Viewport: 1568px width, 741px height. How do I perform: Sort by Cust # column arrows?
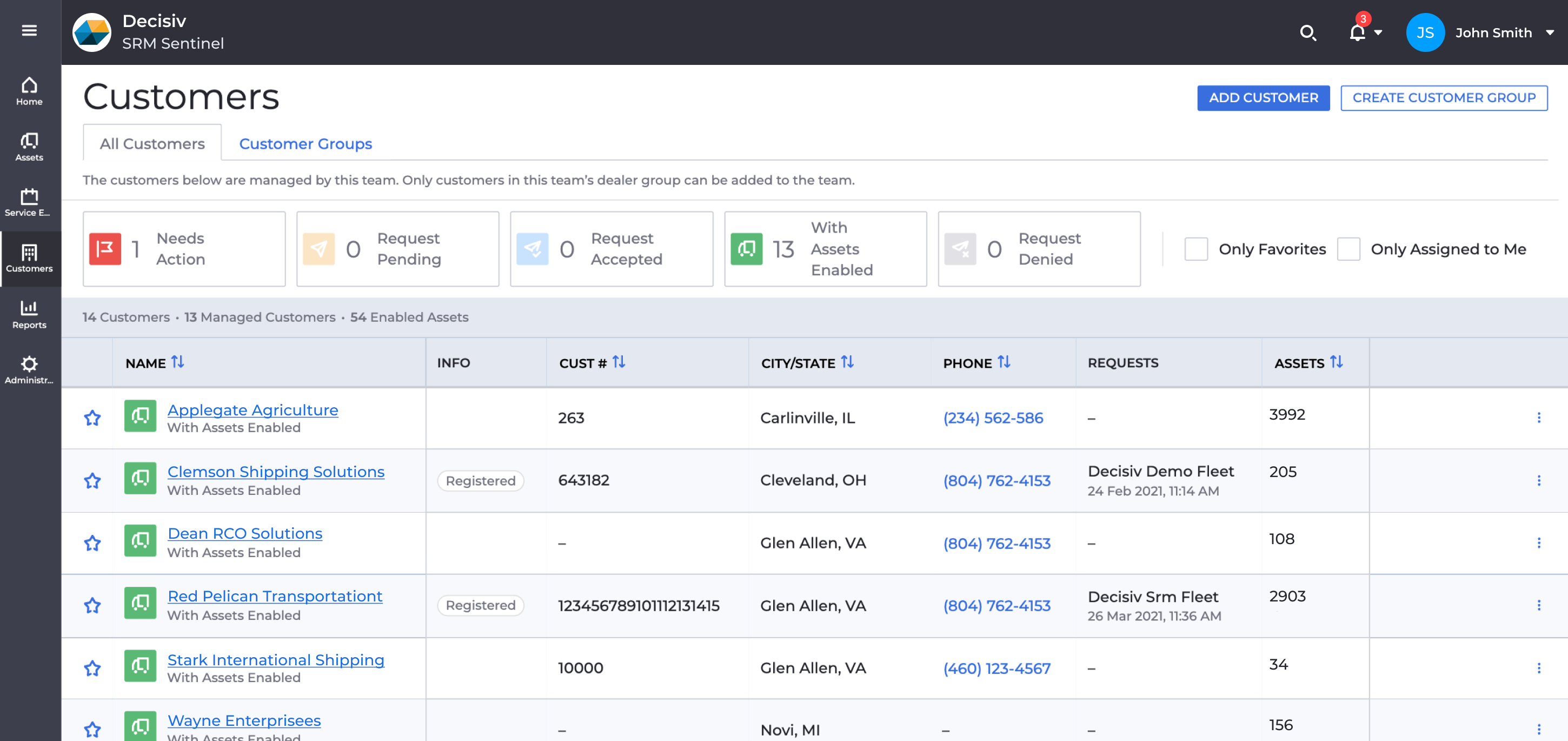pyautogui.click(x=619, y=362)
